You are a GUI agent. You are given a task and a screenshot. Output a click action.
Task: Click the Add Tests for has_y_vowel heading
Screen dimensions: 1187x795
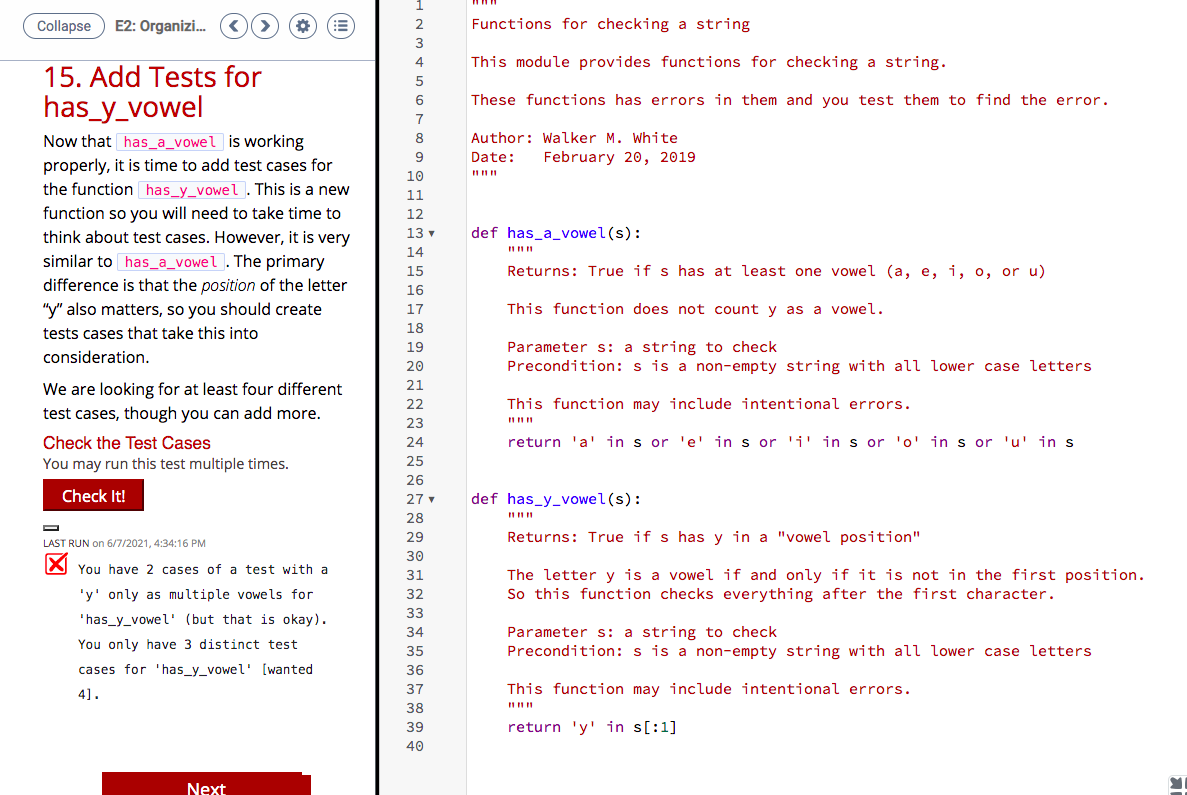[x=152, y=91]
